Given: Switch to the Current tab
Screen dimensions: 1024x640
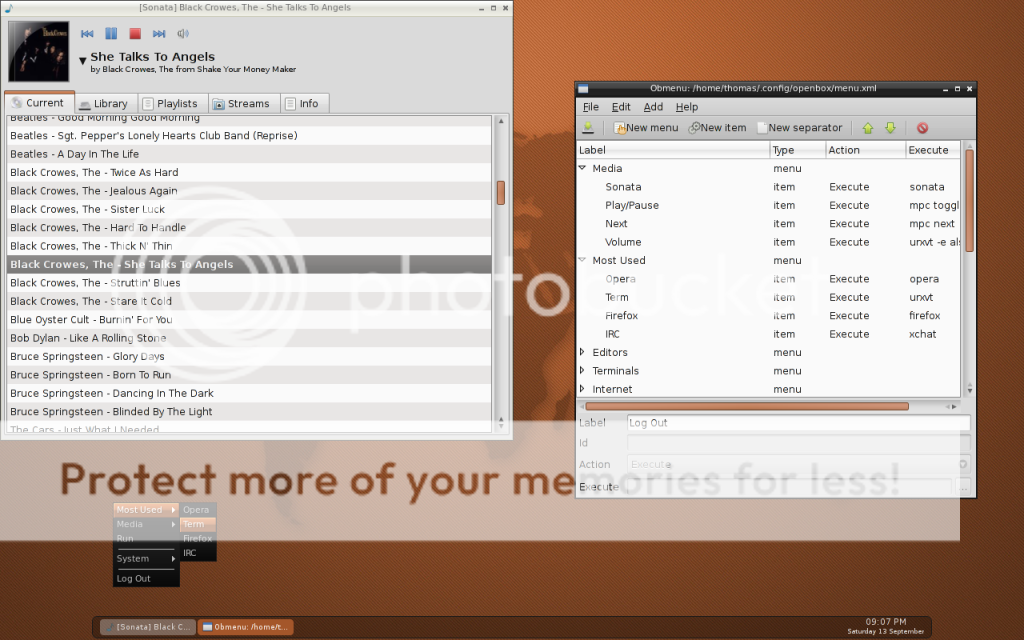Looking at the screenshot, I should [x=39, y=103].
